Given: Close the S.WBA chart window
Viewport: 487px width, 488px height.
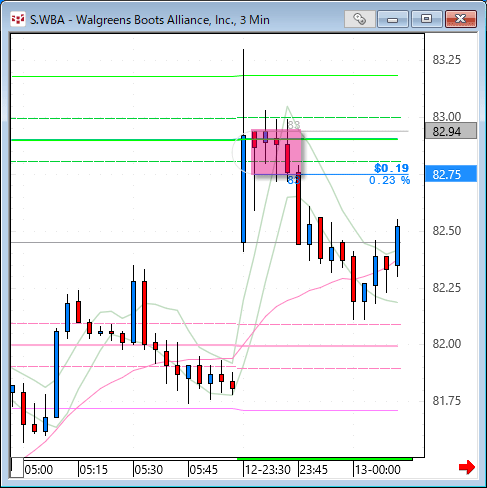Looking at the screenshot, I should [x=460, y=19].
